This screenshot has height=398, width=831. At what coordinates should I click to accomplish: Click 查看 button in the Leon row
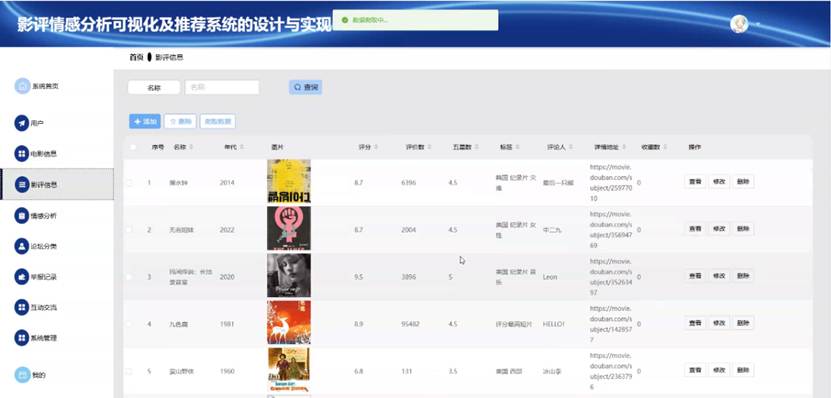point(695,276)
